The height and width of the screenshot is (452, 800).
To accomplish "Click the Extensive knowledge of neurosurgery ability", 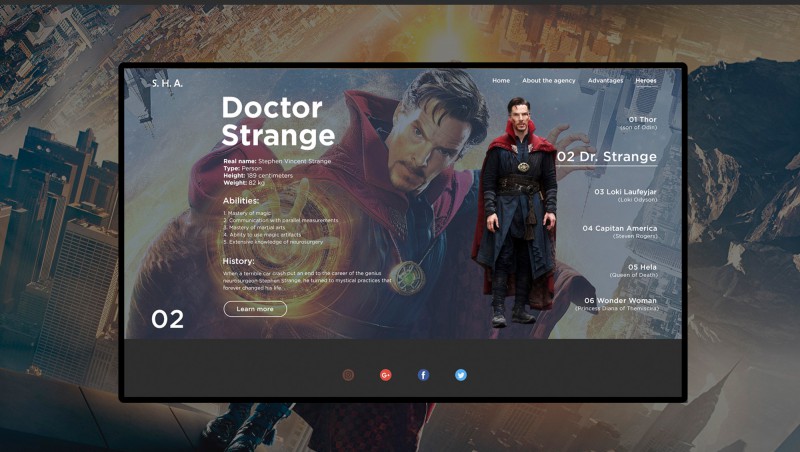I will pyautogui.click(x=273, y=242).
